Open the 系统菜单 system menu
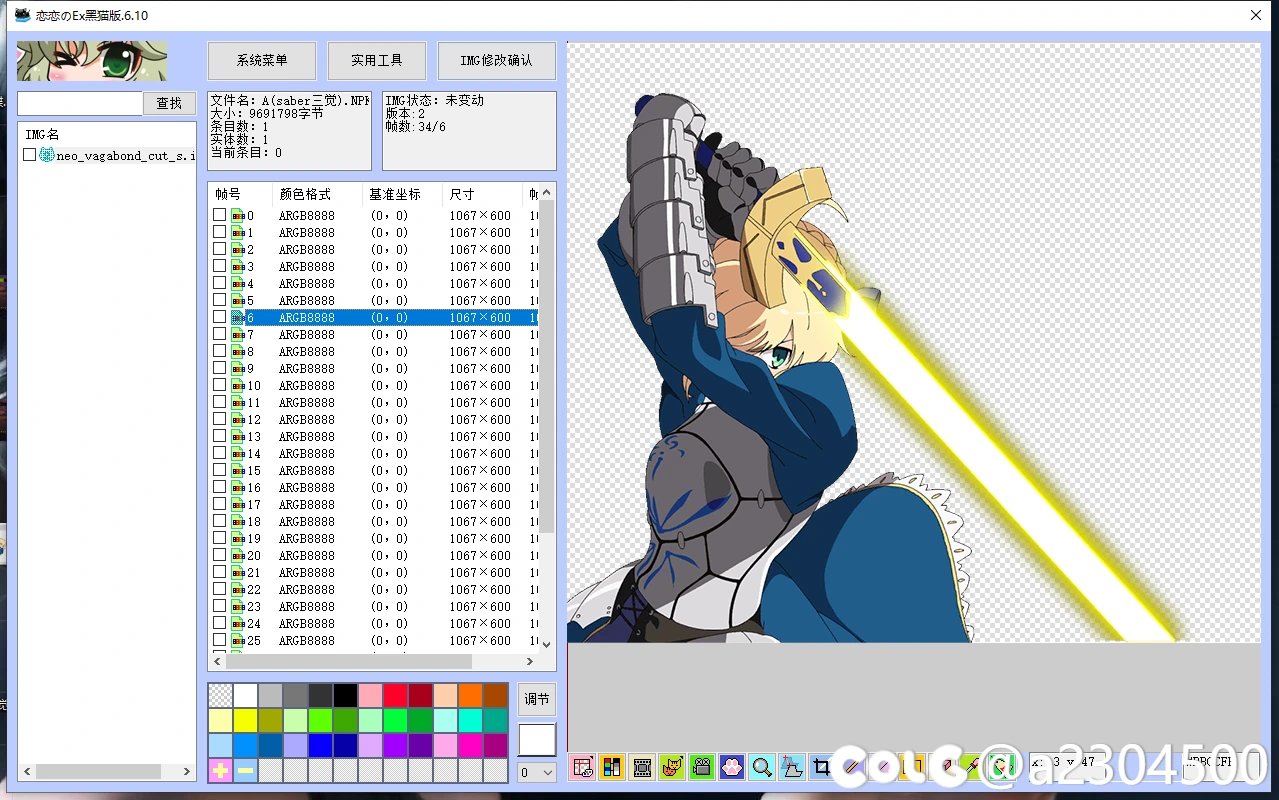The image size is (1279, 800). (262, 60)
